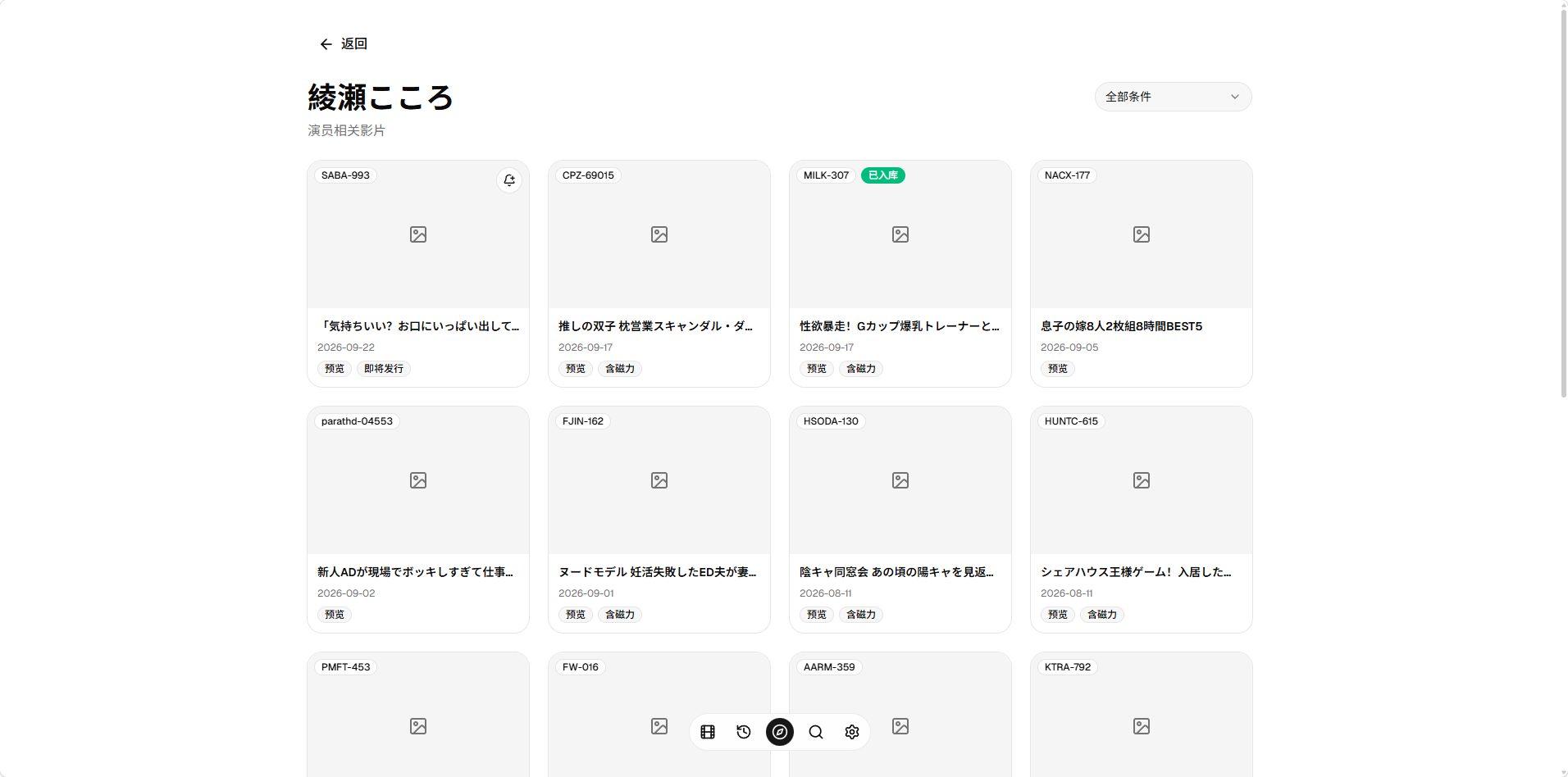
Task: Open title starting 新人ADが現場でボッキ
Action: coord(415,572)
